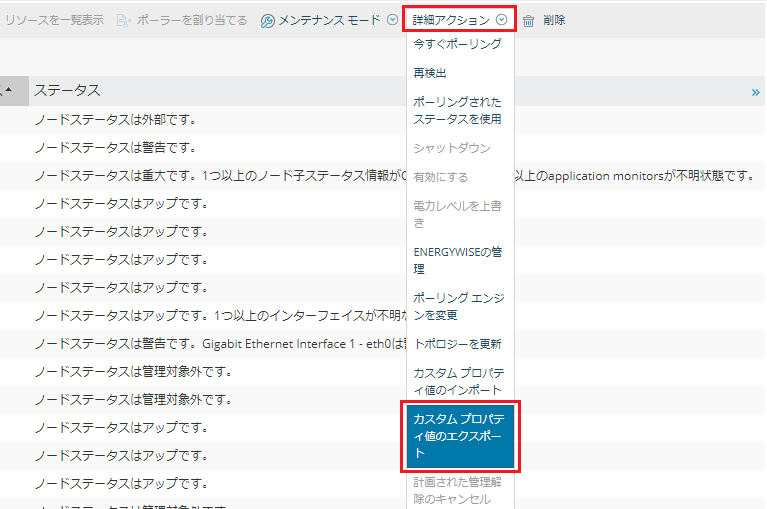Click the assign pollers icon
767x509 pixels.
[124, 21]
